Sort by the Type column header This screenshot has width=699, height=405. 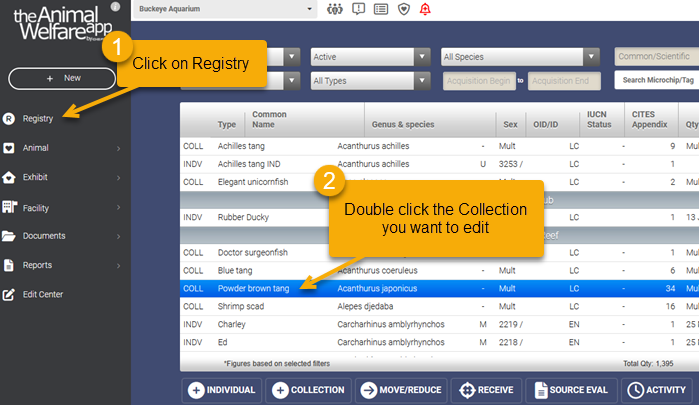[x=227, y=124]
